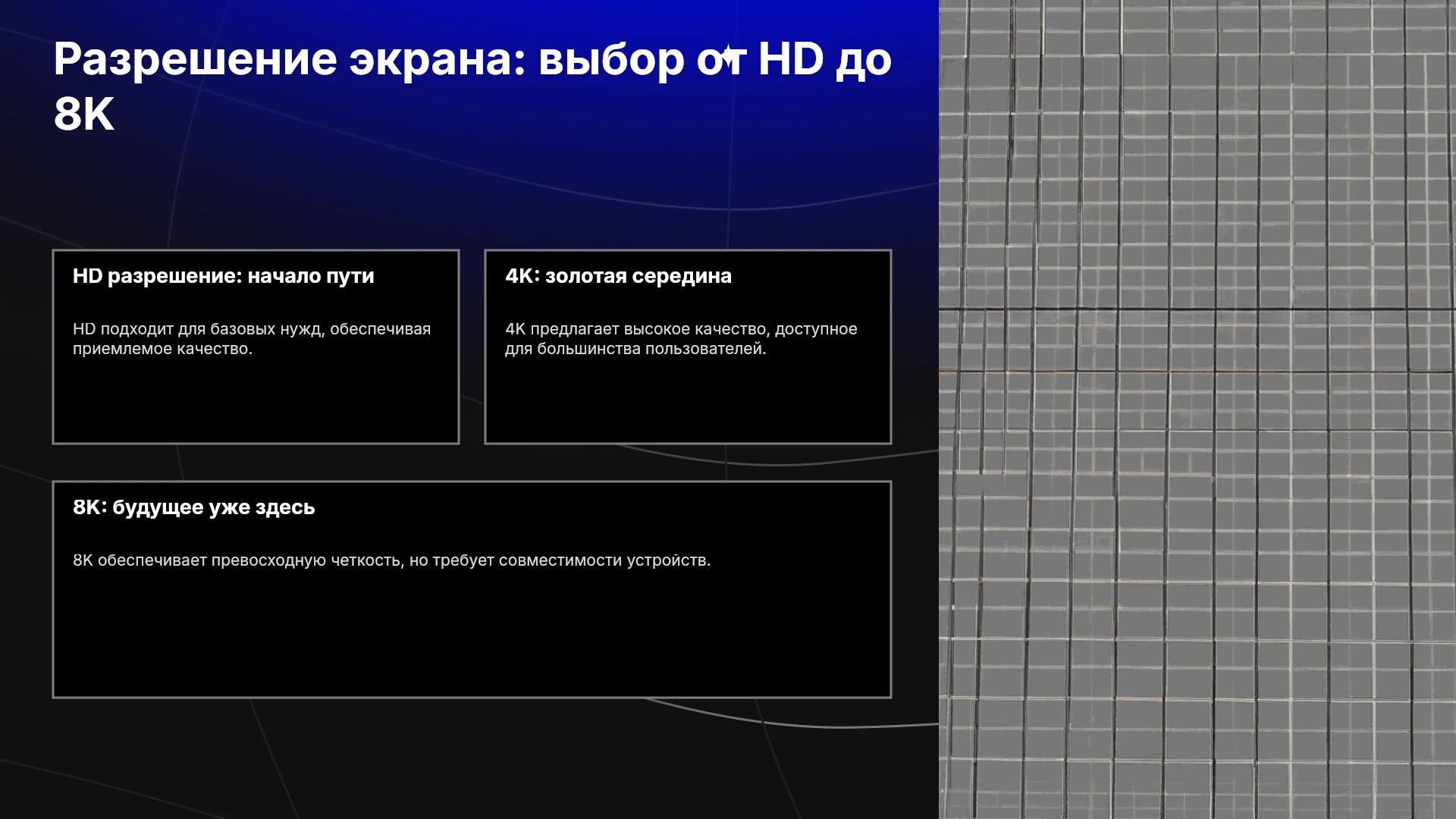The image size is (1456, 819).
Task: Click empty area inside 4K card
Action: tap(688, 402)
